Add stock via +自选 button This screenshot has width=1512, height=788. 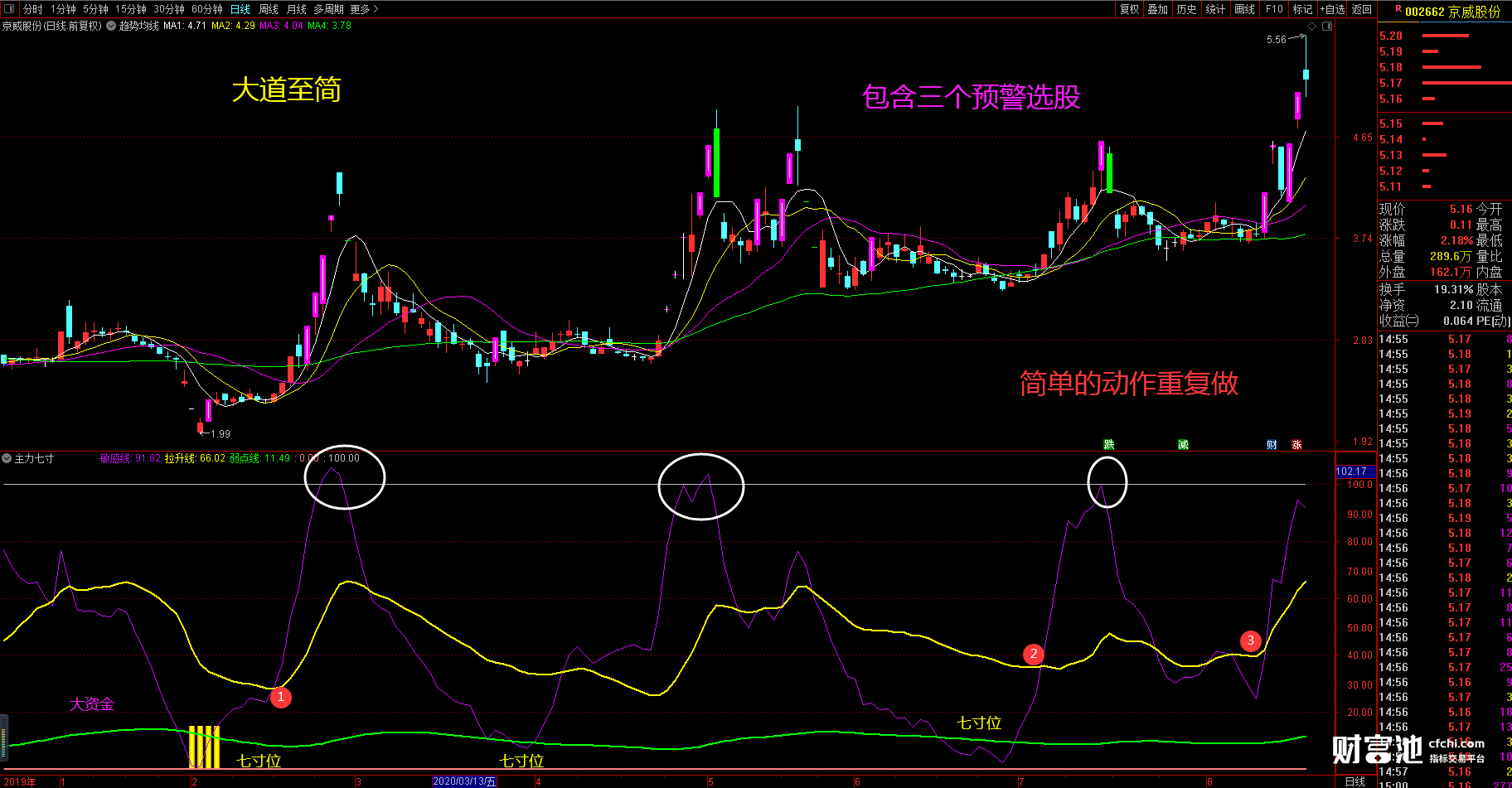(1333, 9)
